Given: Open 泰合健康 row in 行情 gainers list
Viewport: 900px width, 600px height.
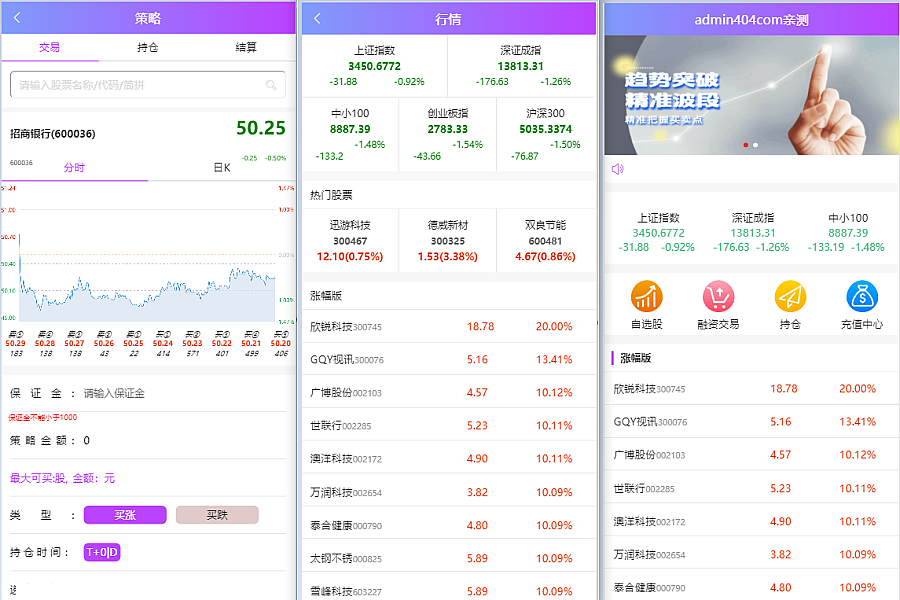Looking at the screenshot, I should pyautogui.click(x=449, y=525).
